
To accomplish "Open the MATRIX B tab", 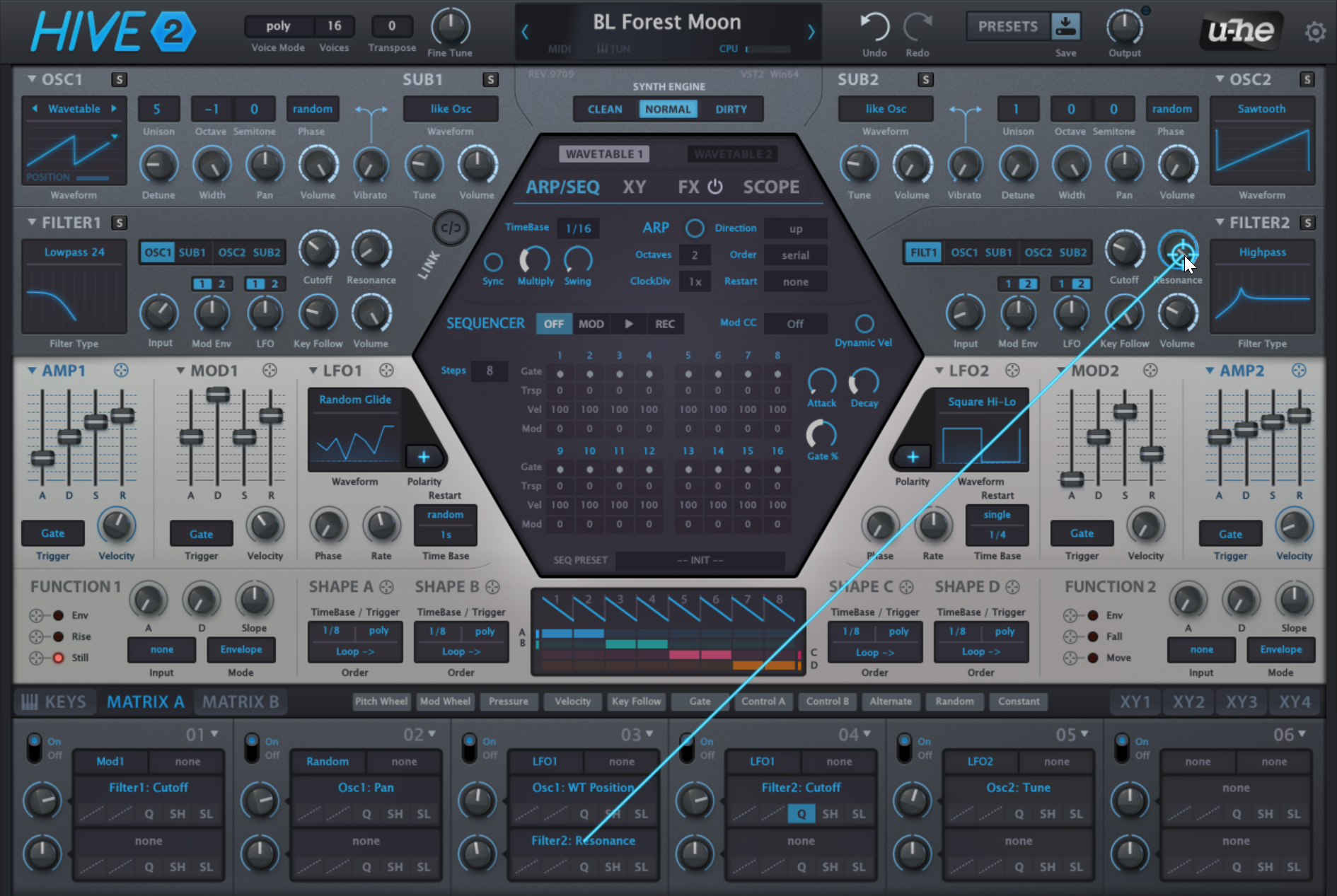I will pyautogui.click(x=241, y=702).
